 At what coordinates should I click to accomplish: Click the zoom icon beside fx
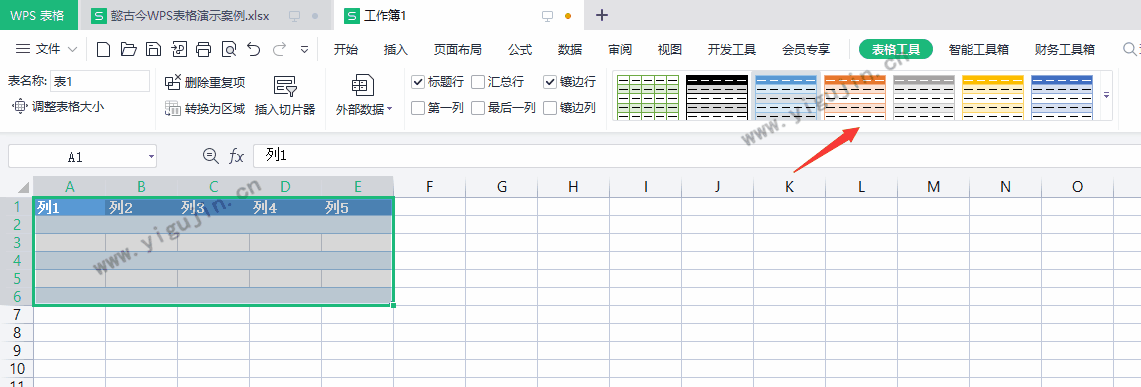pyautogui.click(x=210, y=156)
